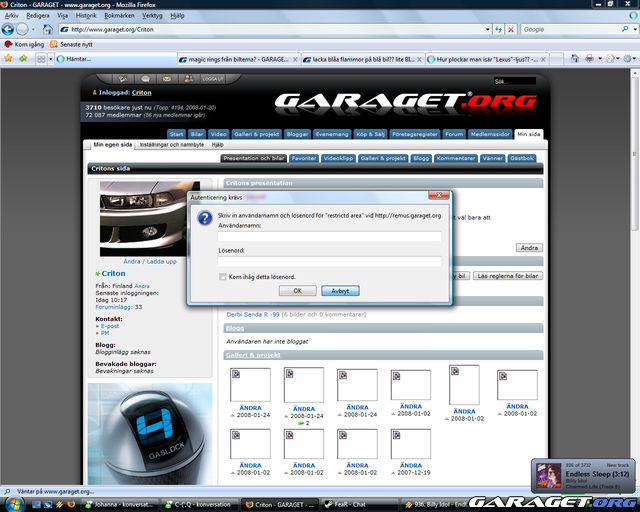The image size is (640, 512).
Task: Open the back/forward history dropdown arrow
Action: click(33, 29)
